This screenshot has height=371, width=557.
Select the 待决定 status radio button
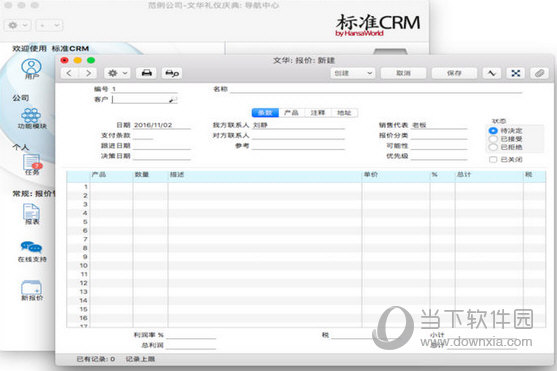(493, 131)
